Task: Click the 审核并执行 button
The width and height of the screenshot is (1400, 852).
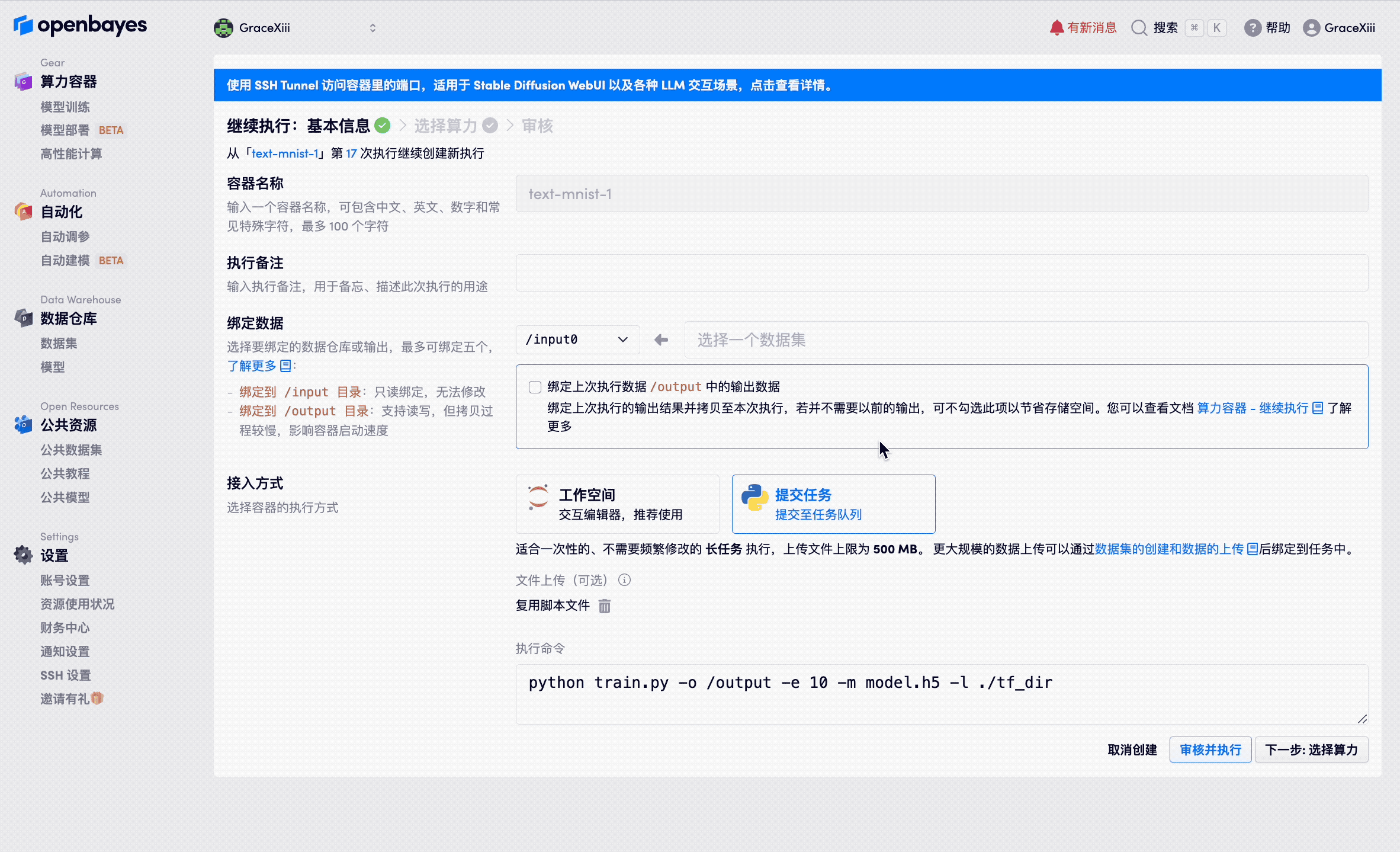Action: (1210, 749)
